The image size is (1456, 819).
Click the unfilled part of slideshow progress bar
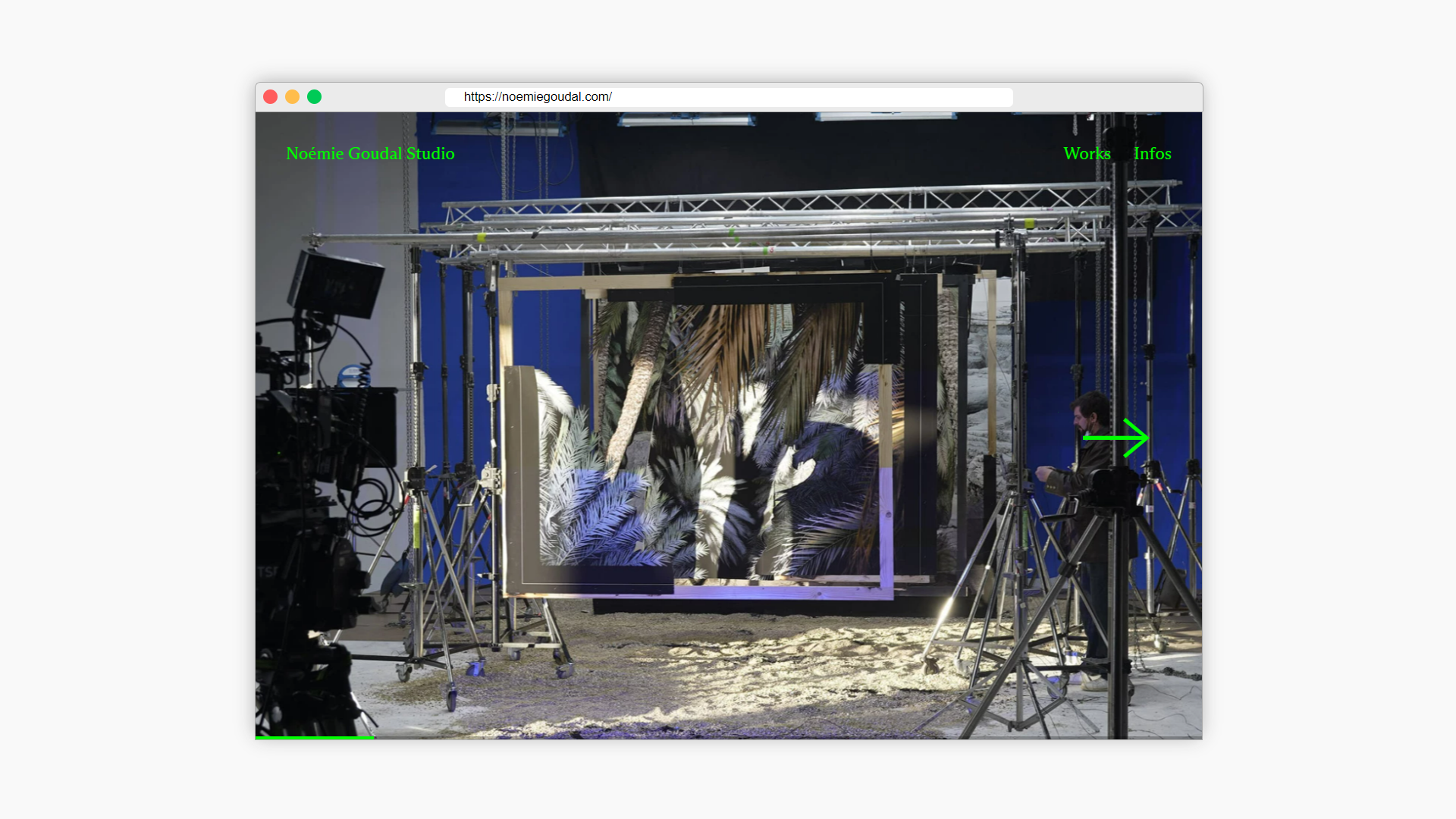pos(789,737)
